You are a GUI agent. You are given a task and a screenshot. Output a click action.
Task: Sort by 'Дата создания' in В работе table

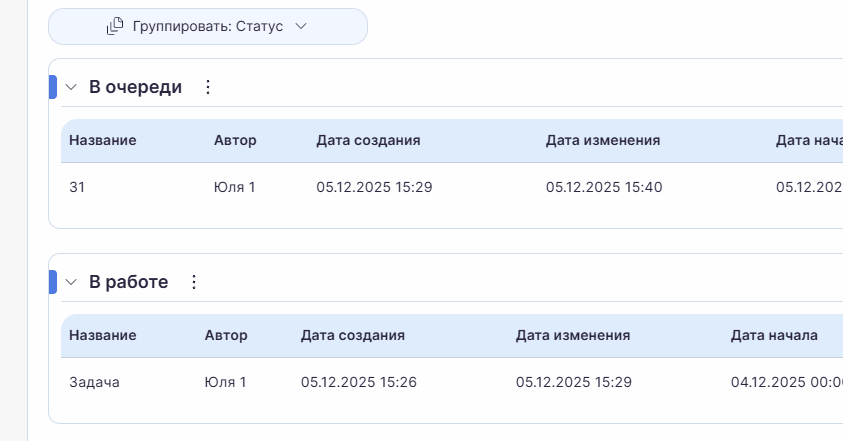tap(353, 335)
